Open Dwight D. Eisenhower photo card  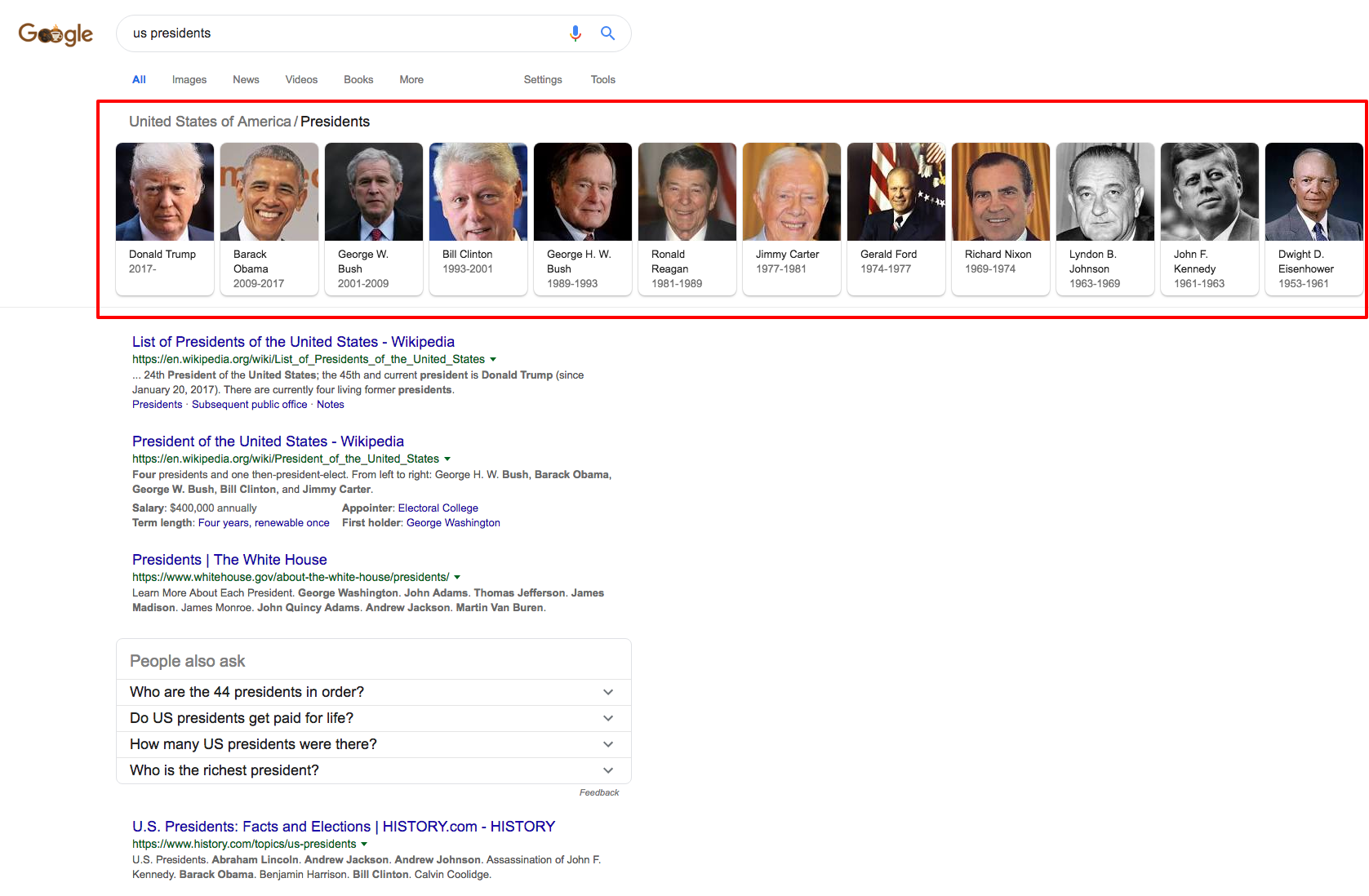tap(1314, 219)
